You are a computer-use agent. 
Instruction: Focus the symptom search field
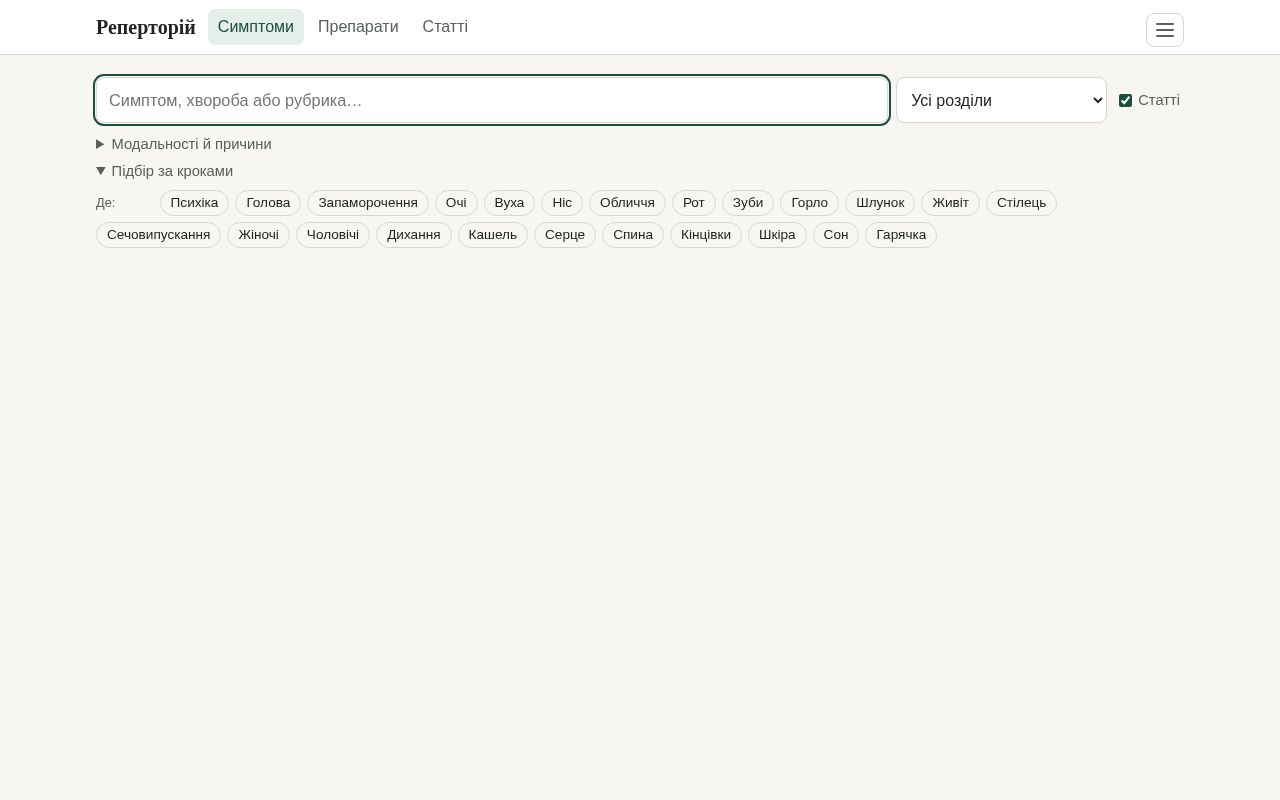pos(492,100)
